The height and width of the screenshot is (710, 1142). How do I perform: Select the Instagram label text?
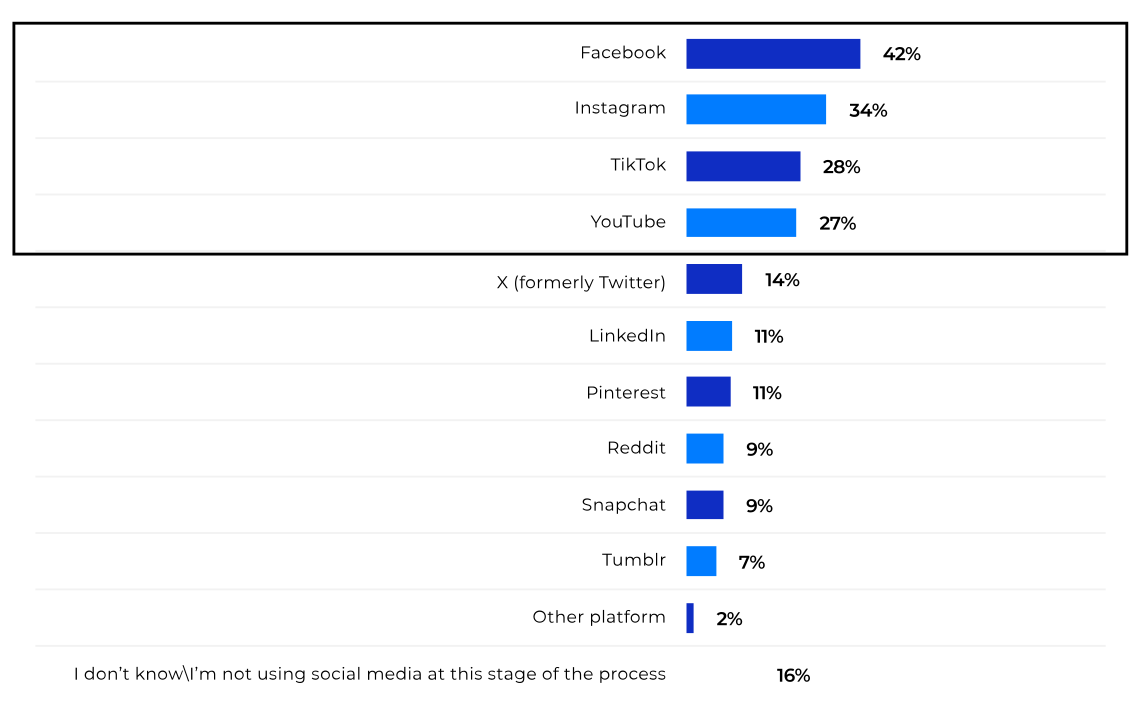[x=620, y=108]
